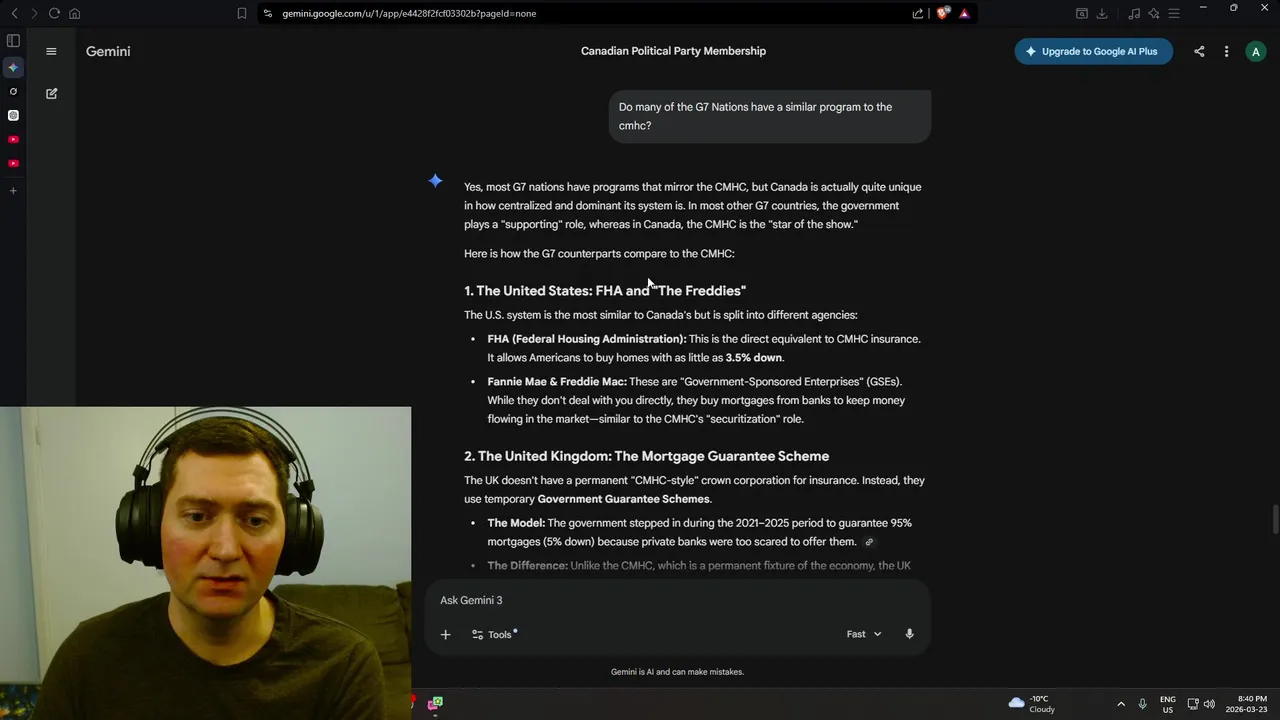Open the volume speaker tray icon
Viewport: 1280px width, 720px height.
coord(1209,704)
